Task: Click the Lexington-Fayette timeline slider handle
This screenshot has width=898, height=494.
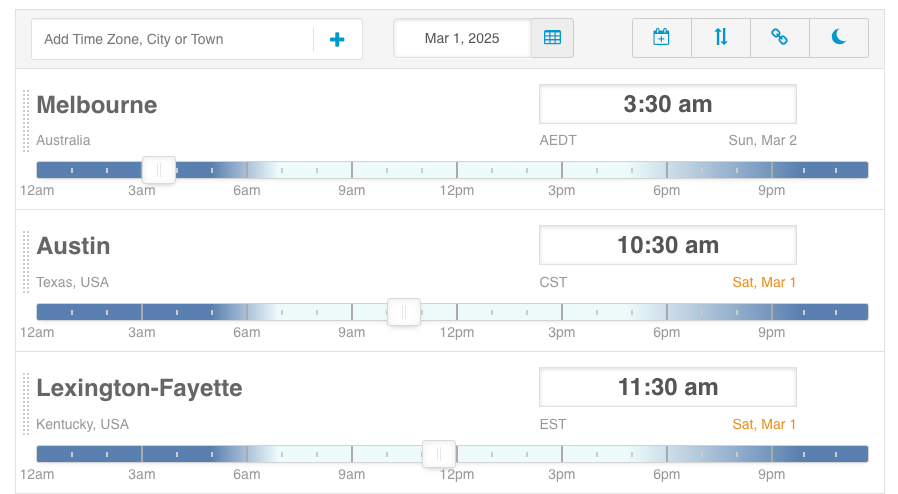Action: pyautogui.click(x=439, y=454)
